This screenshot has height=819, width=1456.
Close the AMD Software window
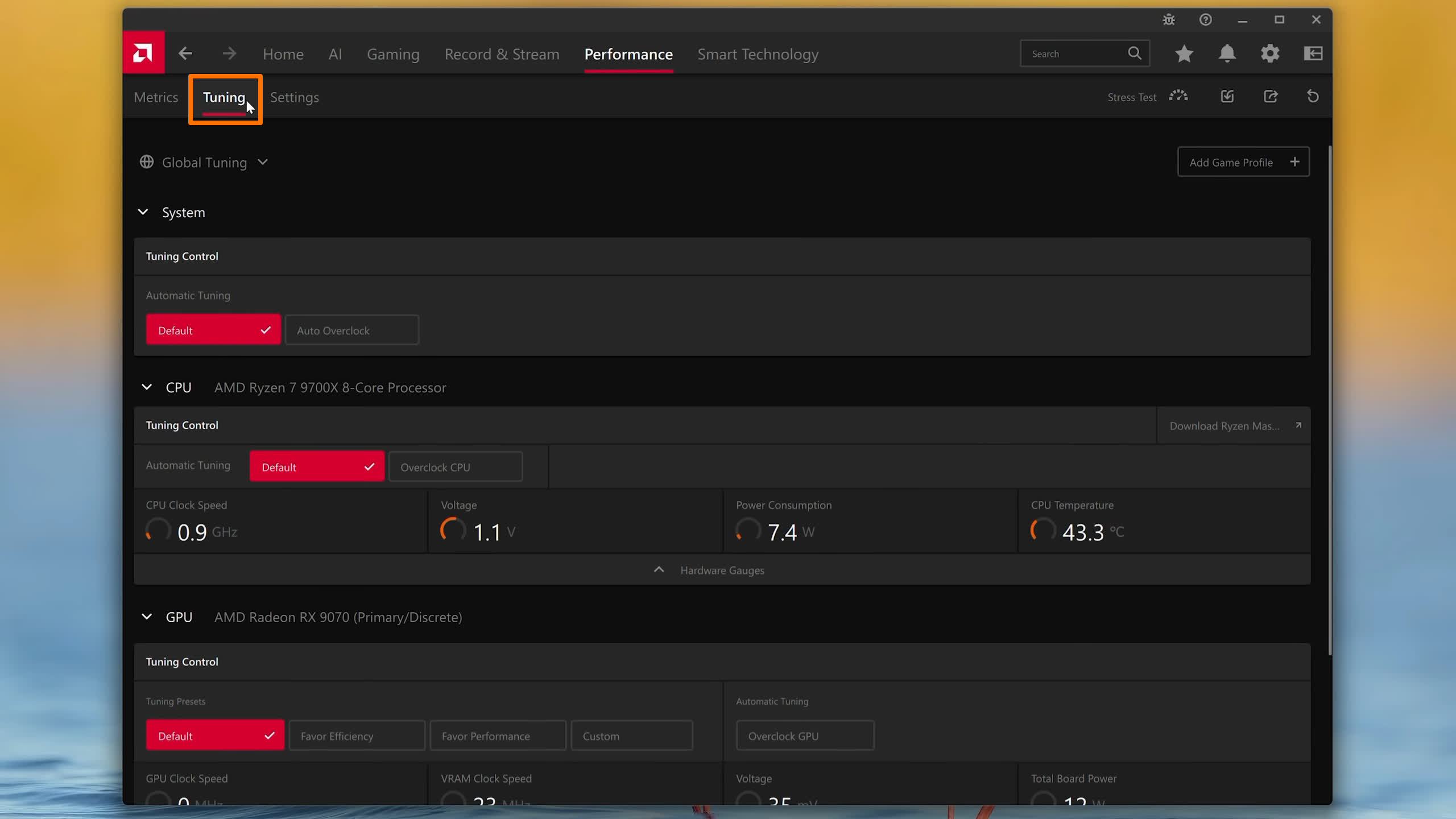click(1316, 20)
